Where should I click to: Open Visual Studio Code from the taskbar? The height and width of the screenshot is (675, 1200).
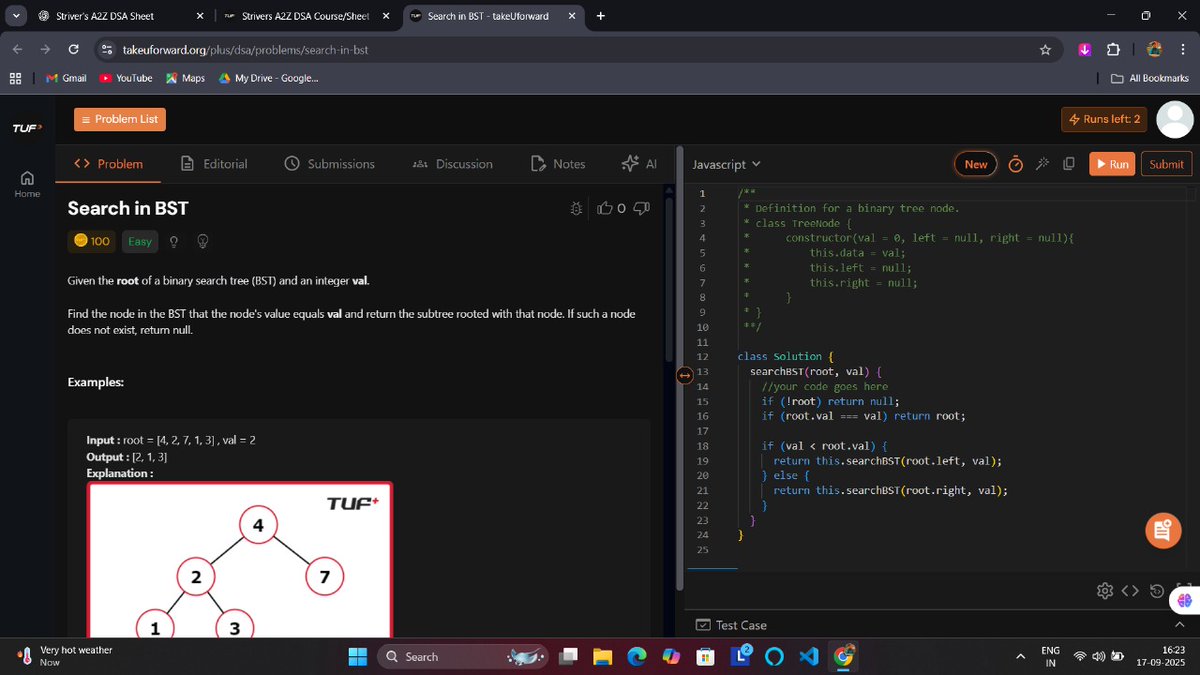[809, 656]
